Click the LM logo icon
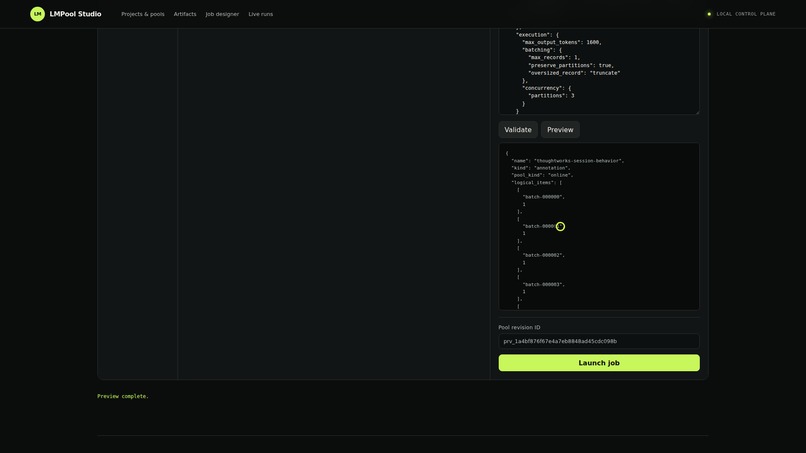Viewport: 806px width, 453px height. pyautogui.click(x=38, y=14)
